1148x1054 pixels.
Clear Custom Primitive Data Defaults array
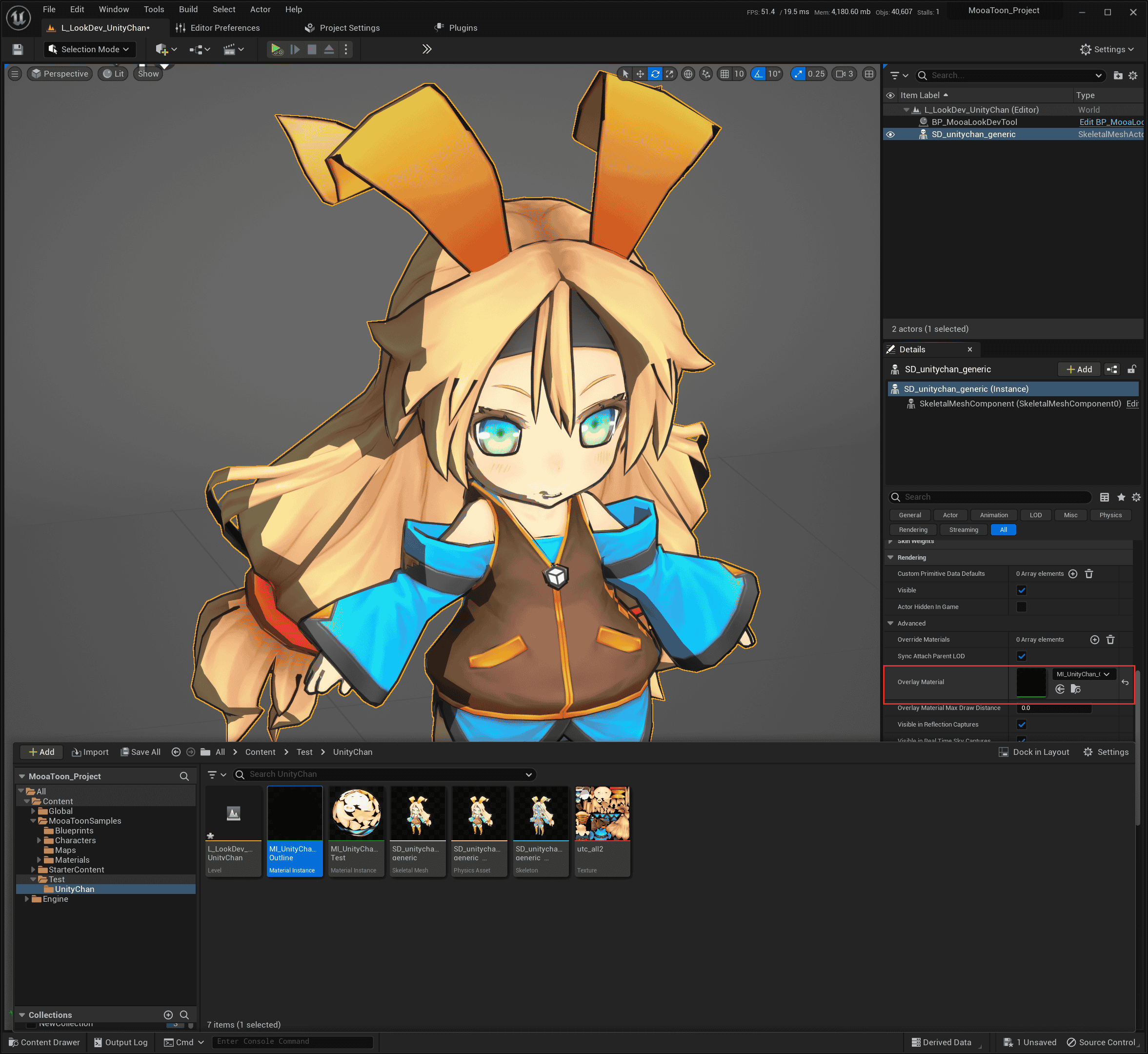tap(1088, 574)
